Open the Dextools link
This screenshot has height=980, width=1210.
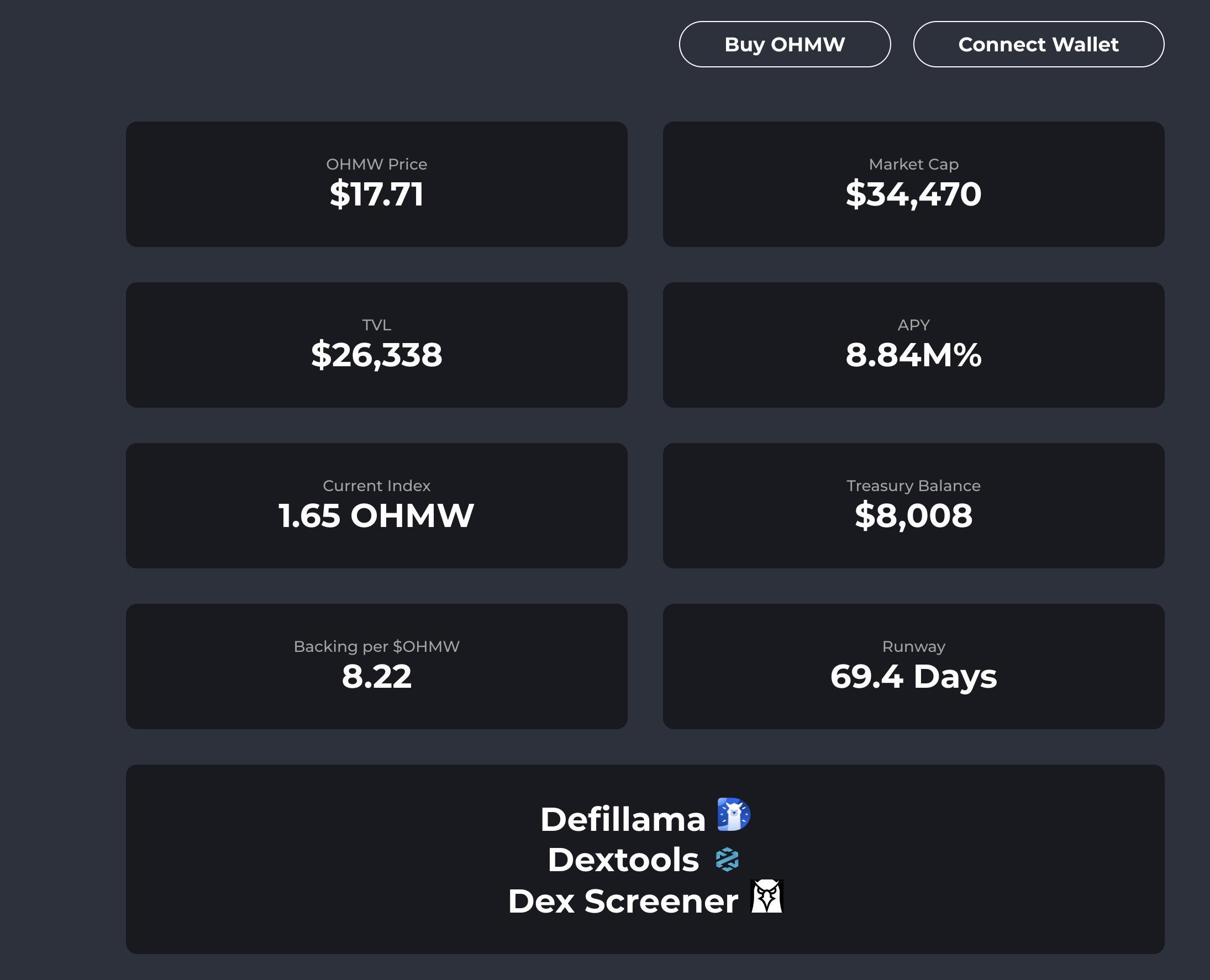pyautogui.click(x=623, y=860)
